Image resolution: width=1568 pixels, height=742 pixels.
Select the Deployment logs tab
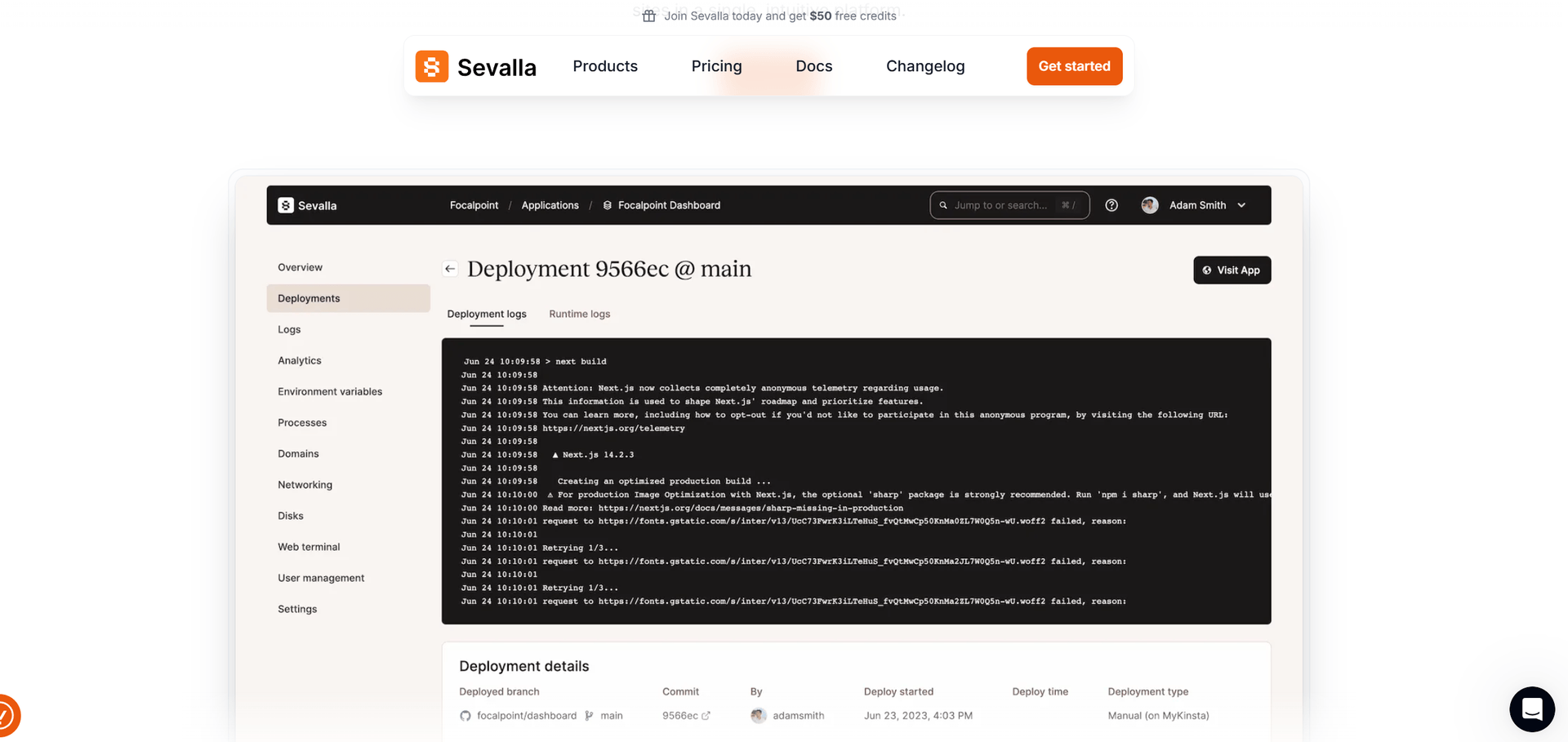[487, 314]
